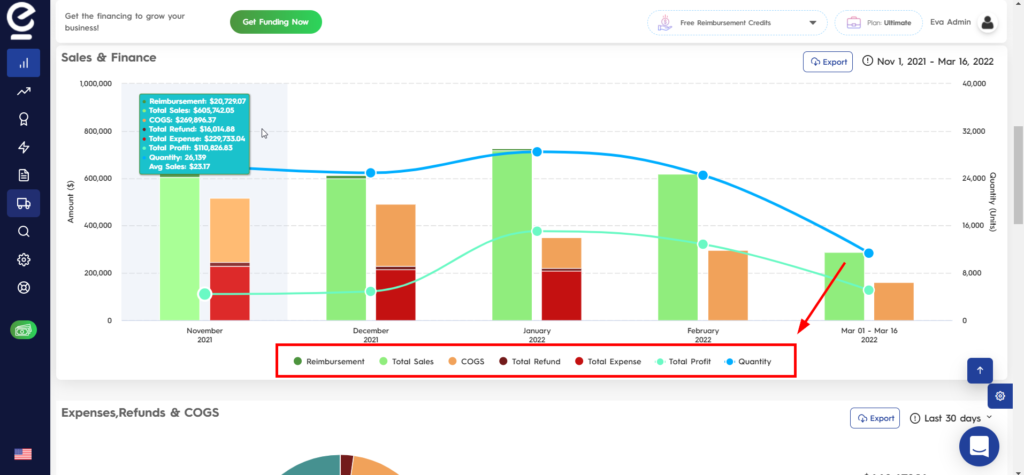Click the December Quantity line data point
This screenshot has width=1024, height=475.
tap(370, 173)
